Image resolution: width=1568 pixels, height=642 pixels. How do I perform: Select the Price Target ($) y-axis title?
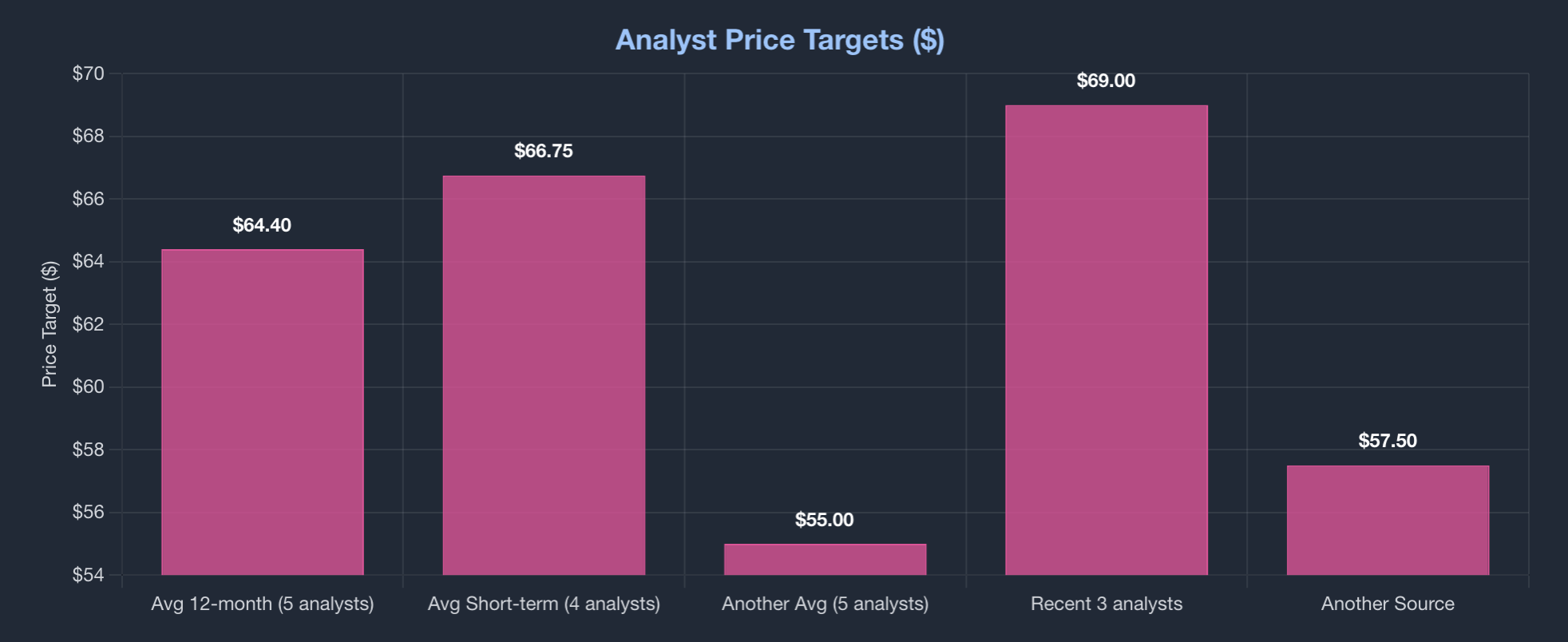point(49,324)
